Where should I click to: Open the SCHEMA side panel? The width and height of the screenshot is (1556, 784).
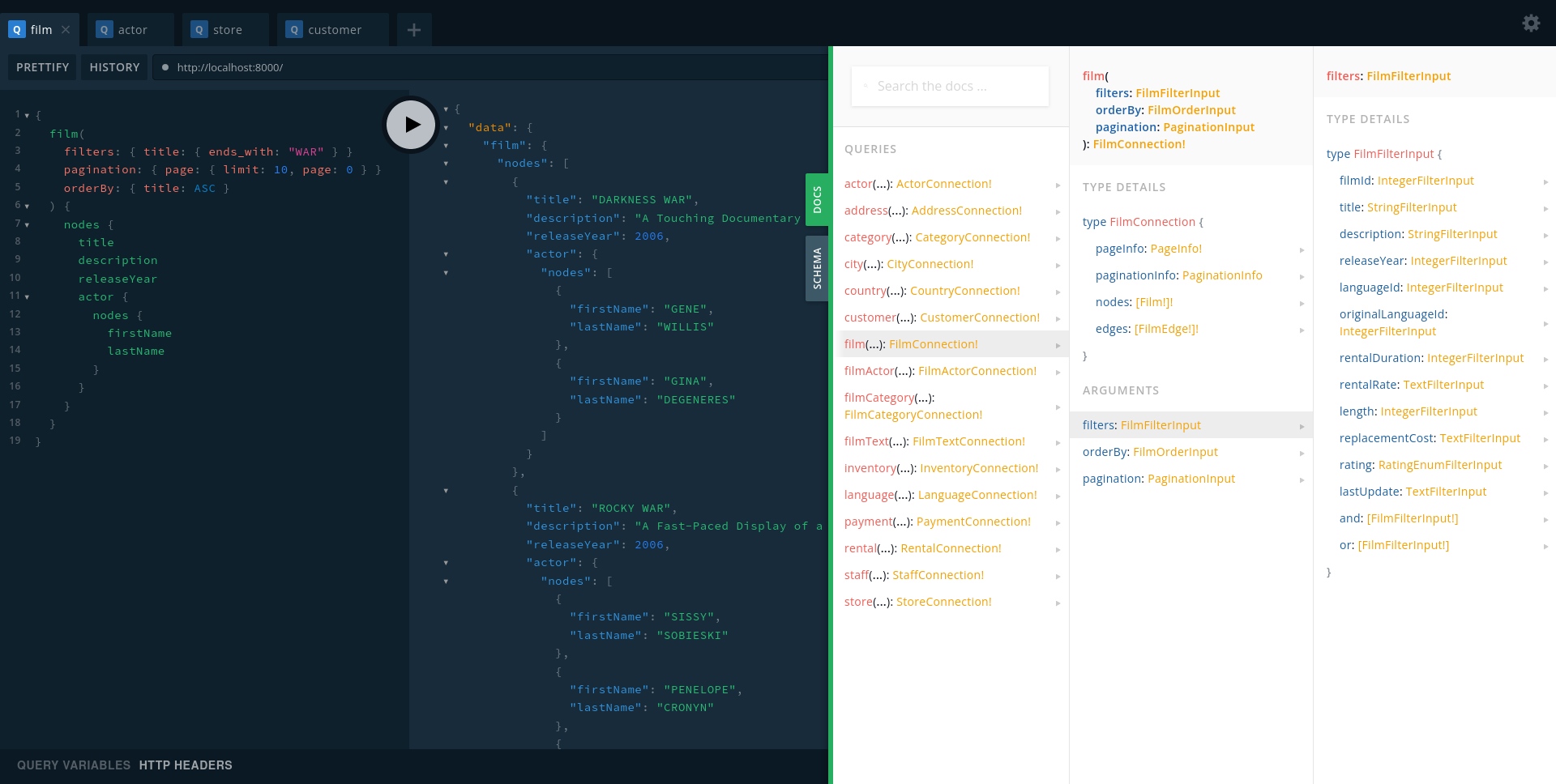[817, 268]
